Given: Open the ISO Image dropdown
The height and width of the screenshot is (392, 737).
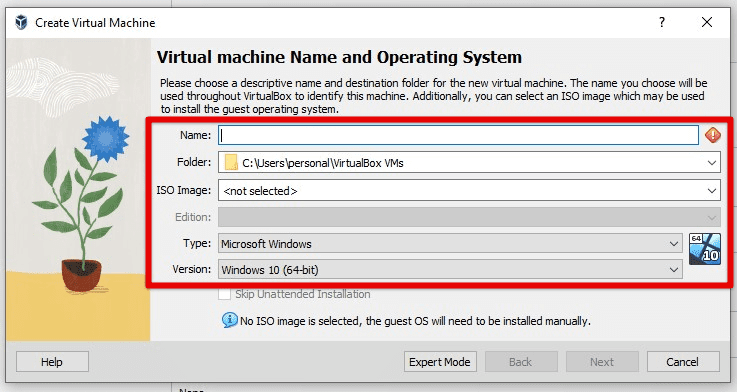Looking at the screenshot, I should pos(469,191).
